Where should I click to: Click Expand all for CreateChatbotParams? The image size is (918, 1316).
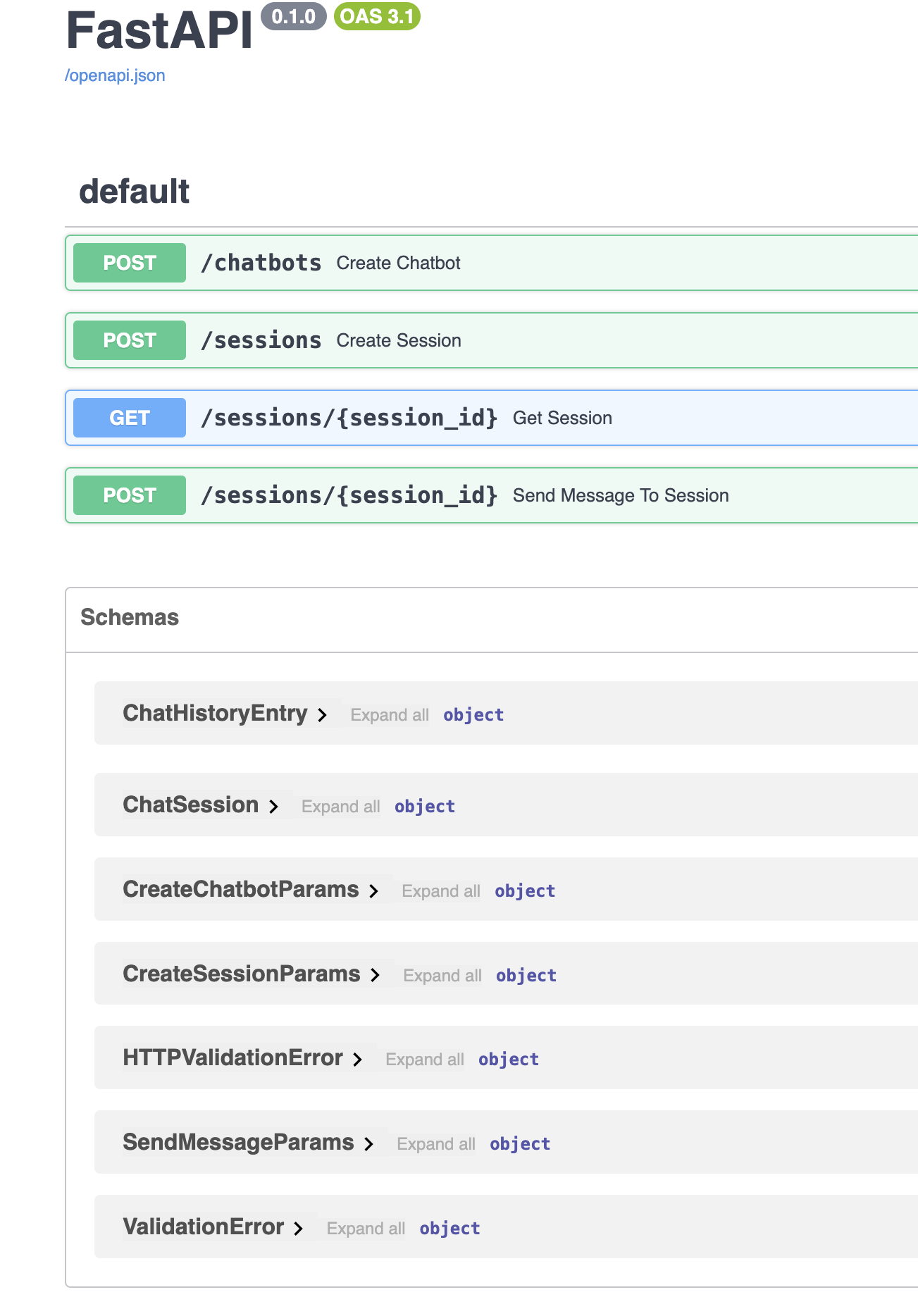(x=441, y=891)
